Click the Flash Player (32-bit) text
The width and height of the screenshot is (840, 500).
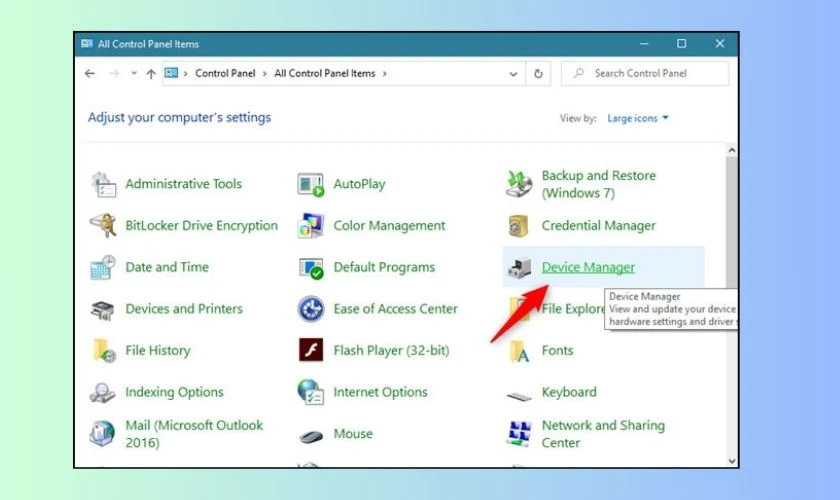[391, 350]
